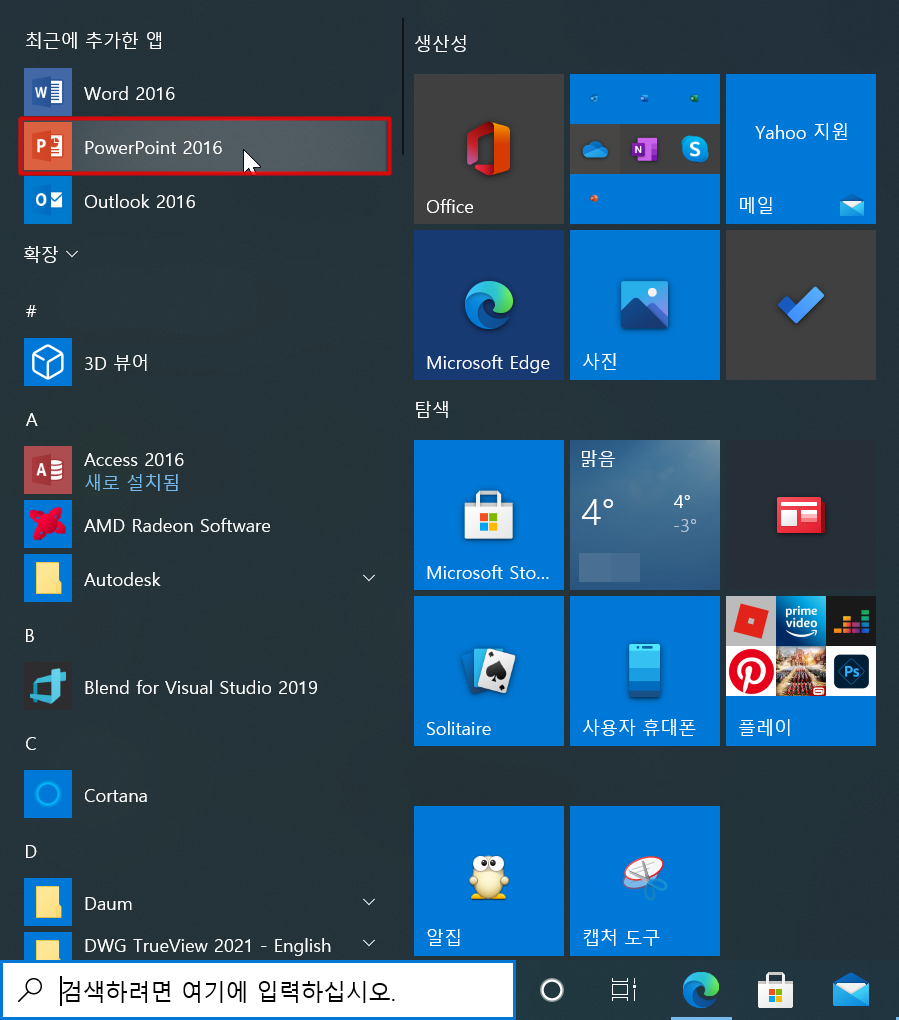Open AMD Radeon Software
This screenshot has height=1020, width=899.
205,525
